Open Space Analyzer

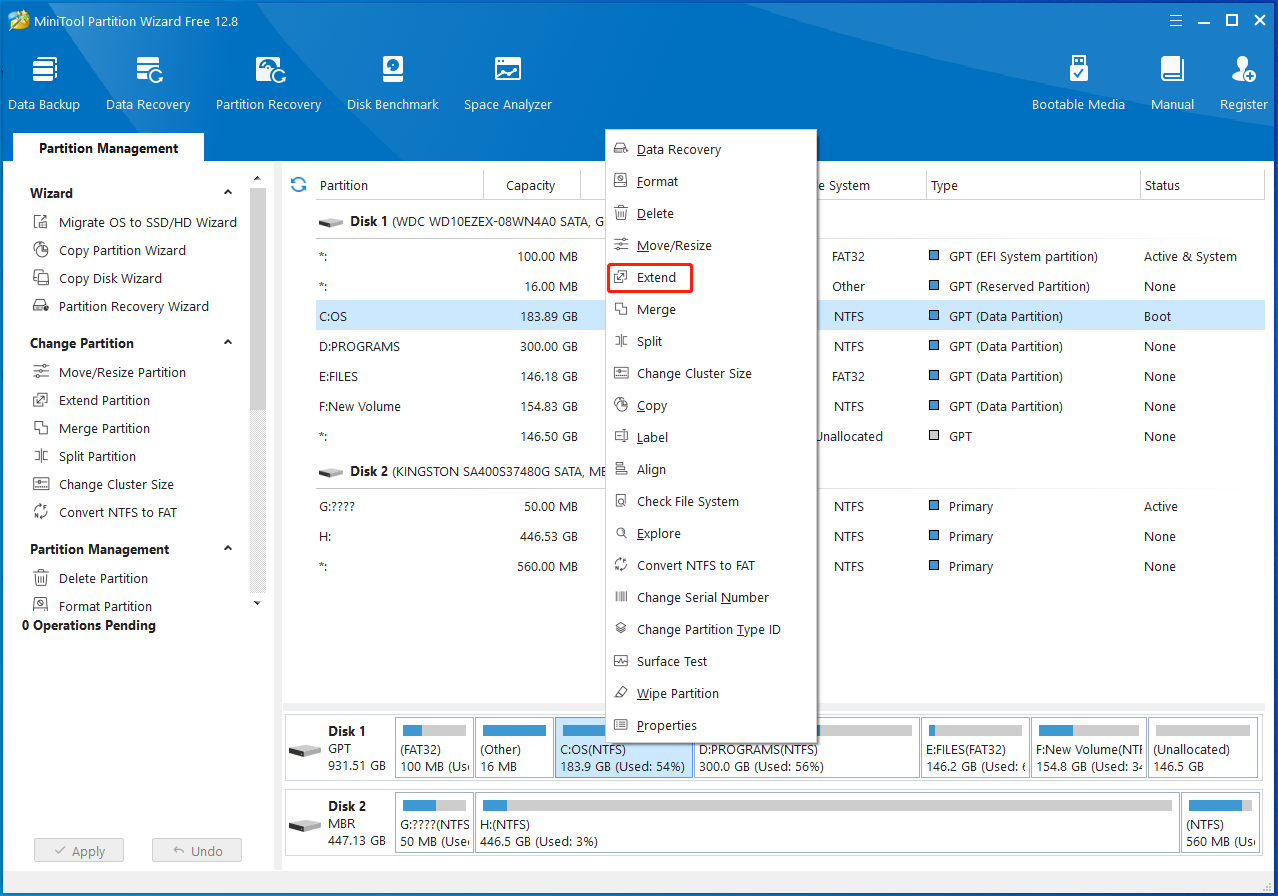coord(508,83)
